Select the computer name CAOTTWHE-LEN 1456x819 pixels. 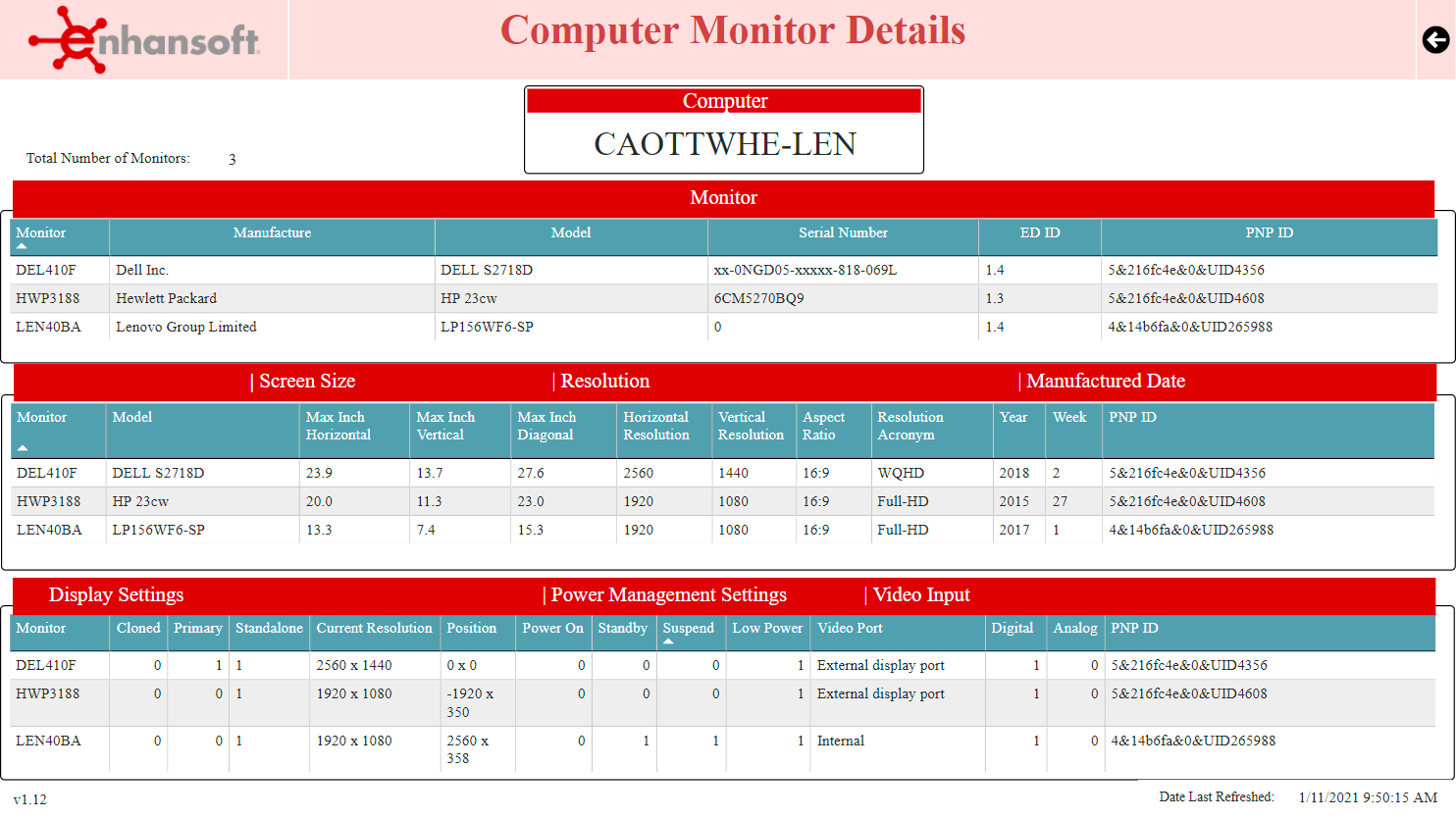724,144
